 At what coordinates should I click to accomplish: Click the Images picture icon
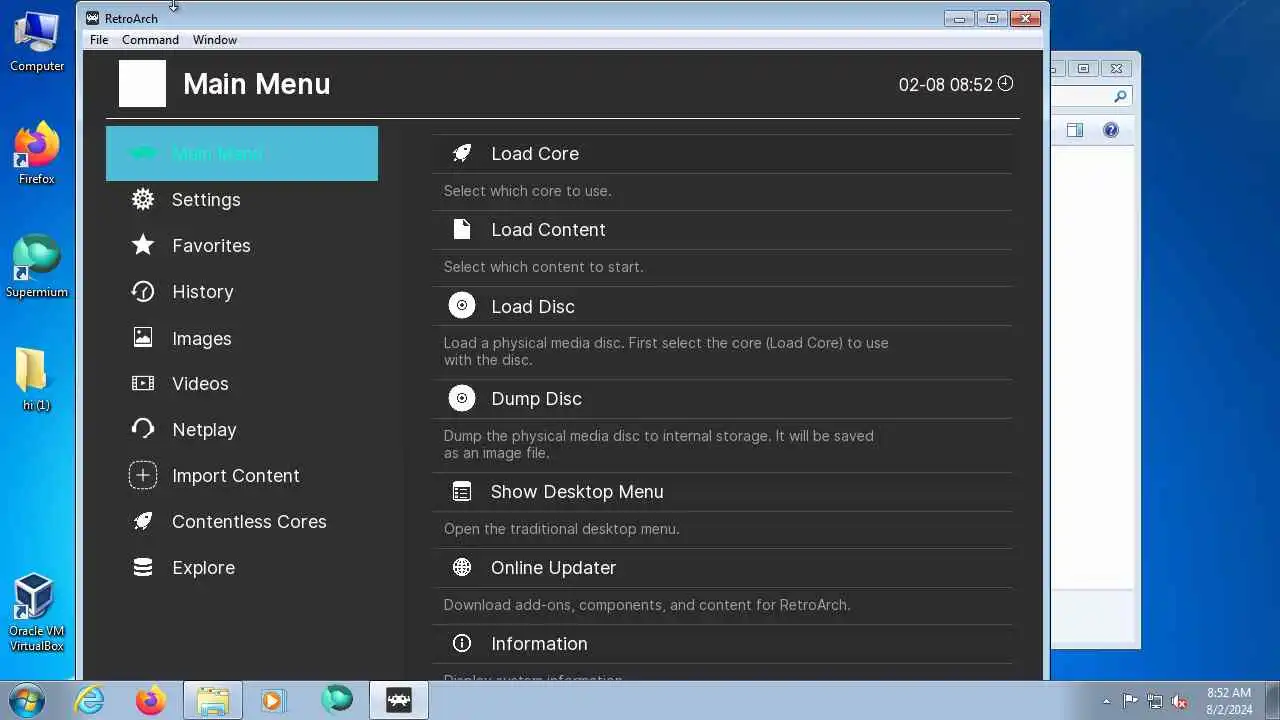click(143, 338)
